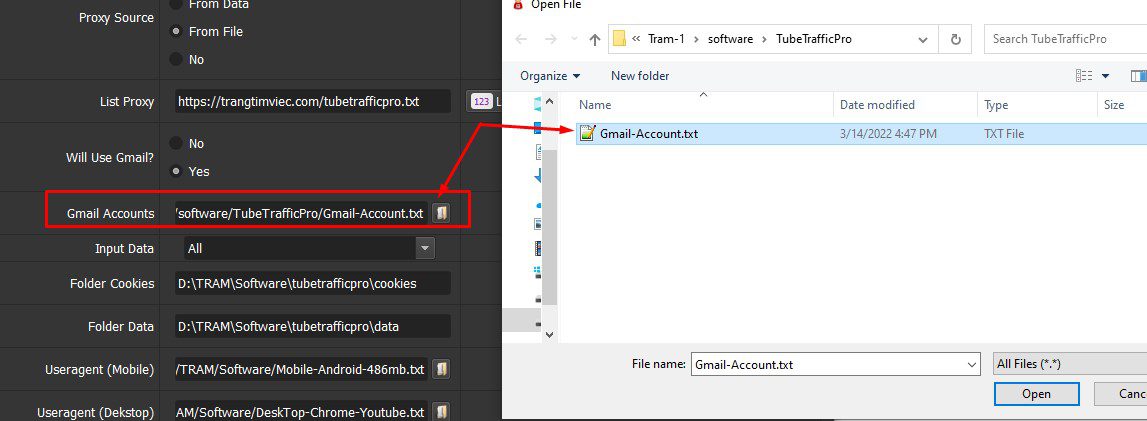The height and width of the screenshot is (421, 1147).
Task: Navigate to software in the breadcrumb path
Action: coord(730,39)
